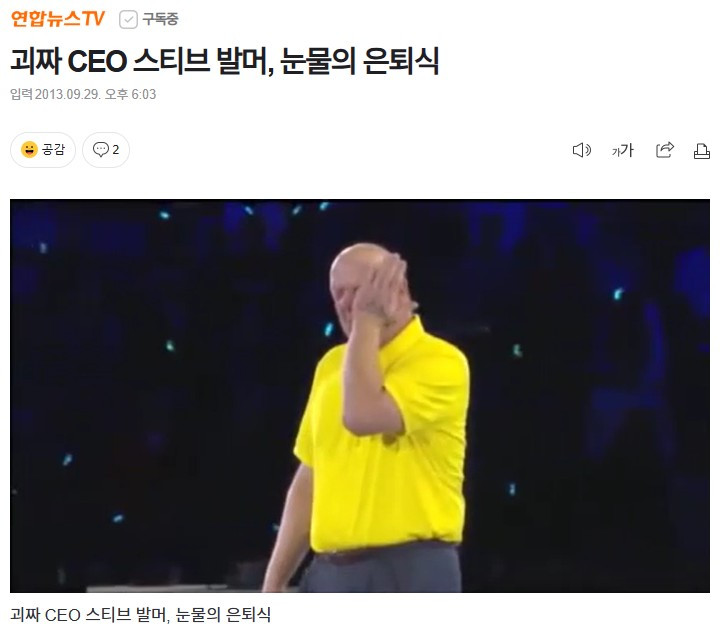This screenshot has width=728, height=631.
Task: Click the caption text below the video
Action: pos(141,615)
